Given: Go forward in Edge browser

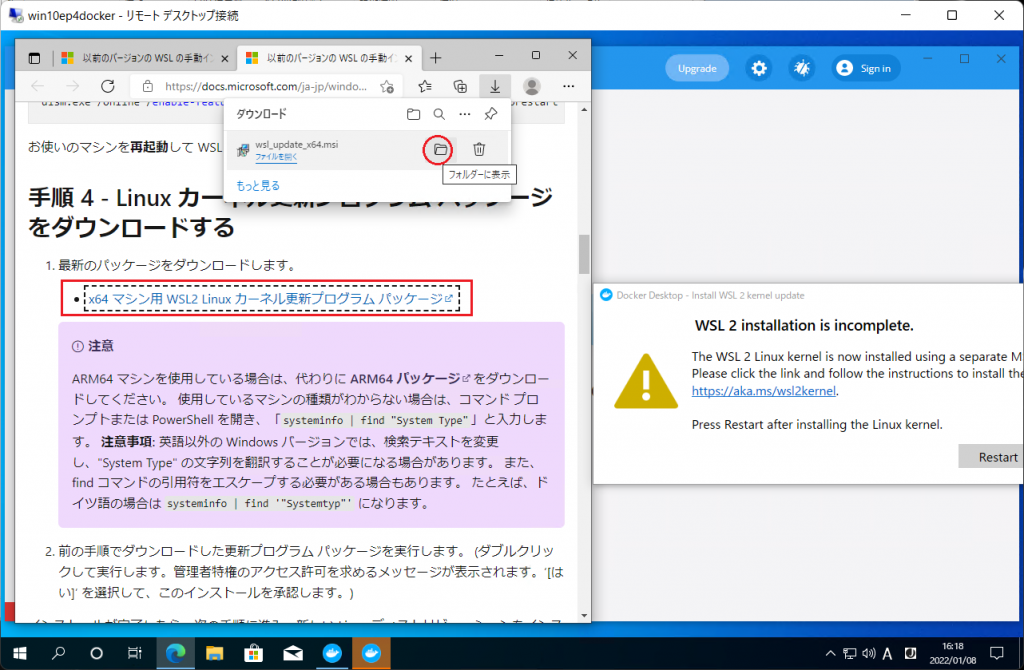Looking at the screenshot, I should point(72,86).
